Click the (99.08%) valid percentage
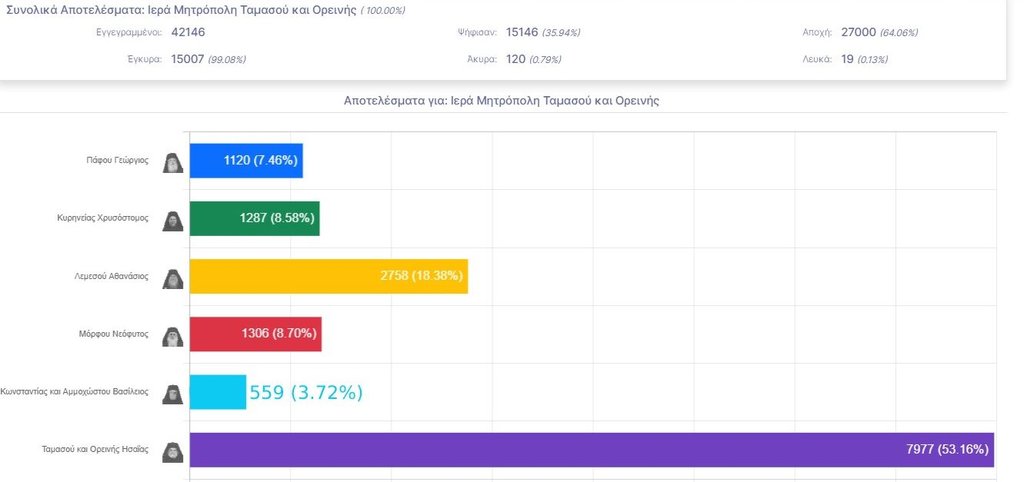 [x=227, y=59]
